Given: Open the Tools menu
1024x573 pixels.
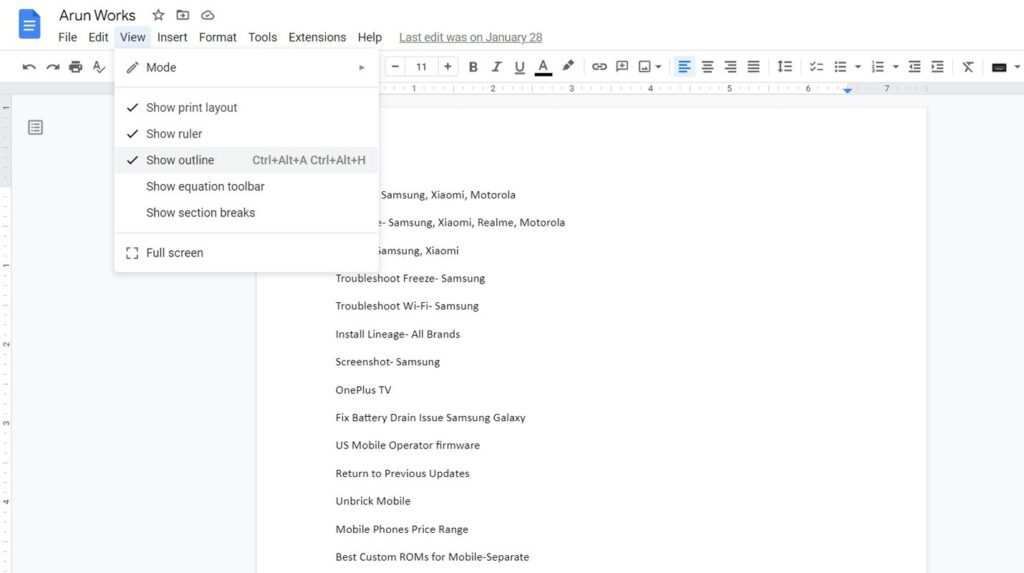Looking at the screenshot, I should click(263, 37).
